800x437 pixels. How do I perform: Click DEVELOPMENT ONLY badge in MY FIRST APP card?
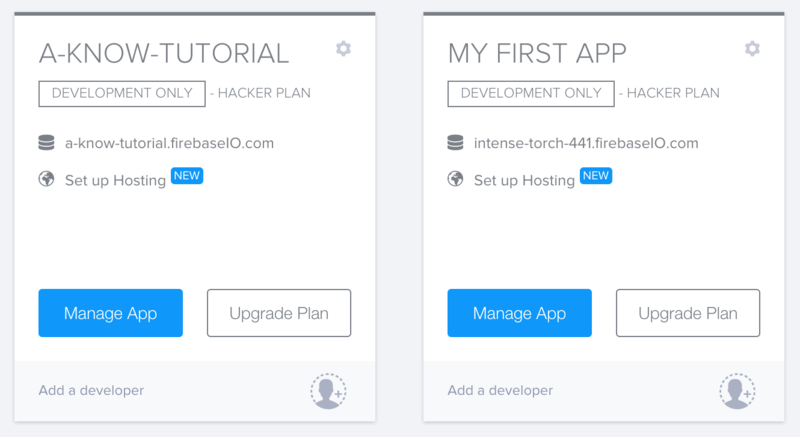pos(531,93)
